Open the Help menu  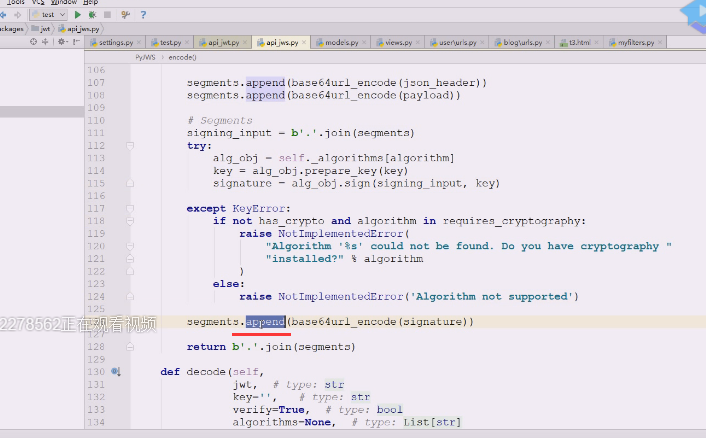pyautogui.click(x=91, y=2)
